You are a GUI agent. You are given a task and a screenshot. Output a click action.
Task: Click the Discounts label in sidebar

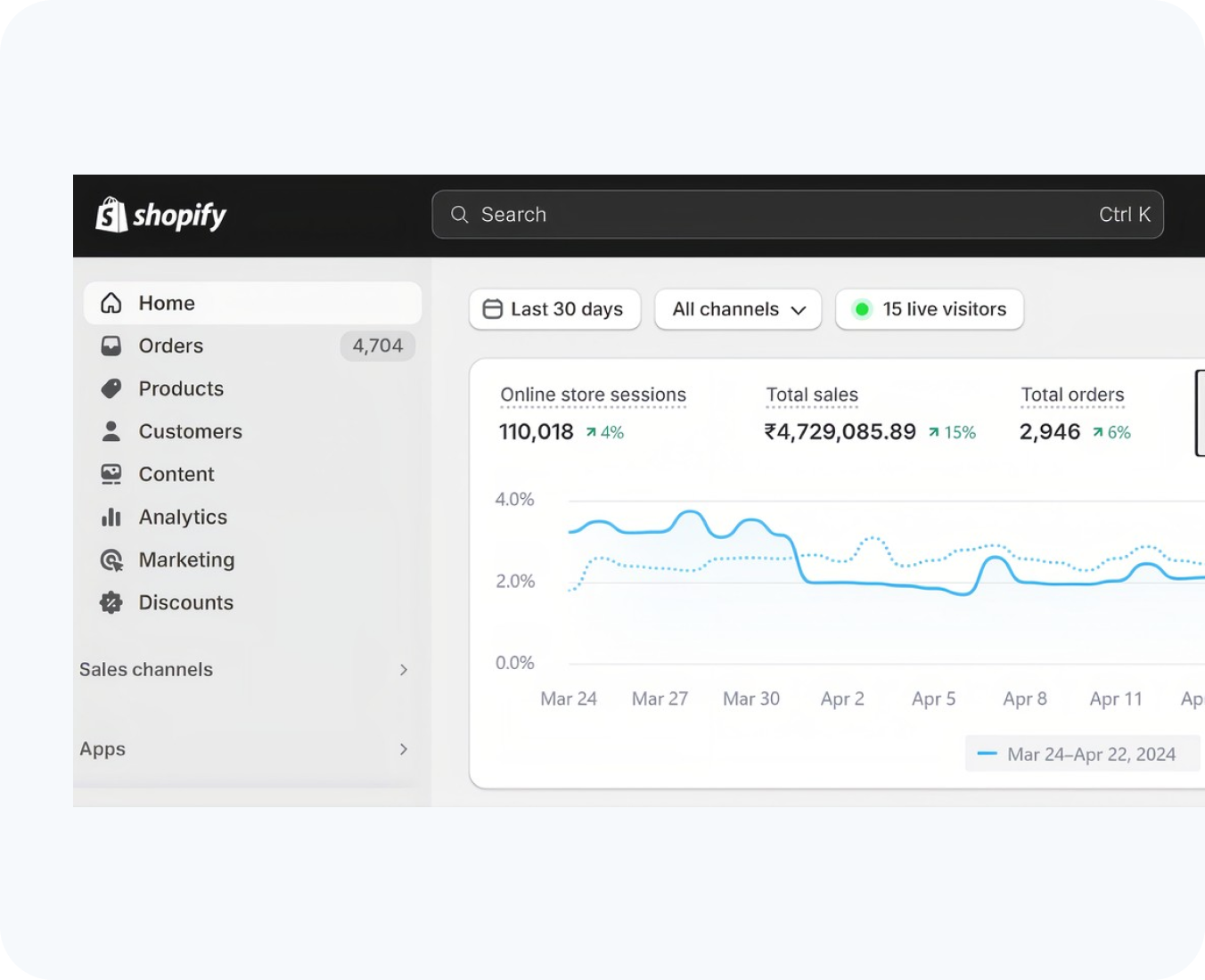pos(185,602)
